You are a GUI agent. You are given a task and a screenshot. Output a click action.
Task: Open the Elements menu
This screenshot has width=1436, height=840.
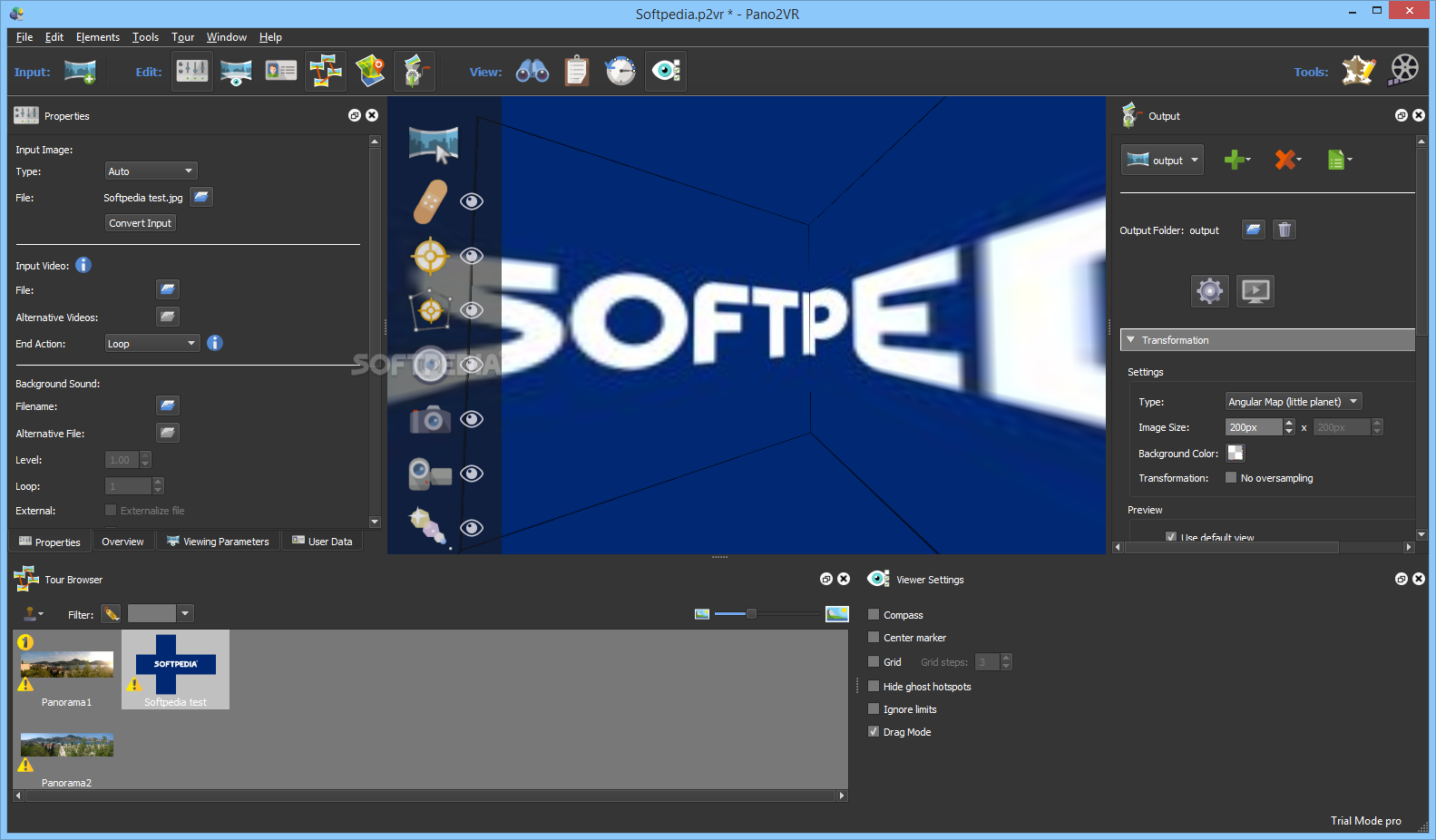coord(98,37)
